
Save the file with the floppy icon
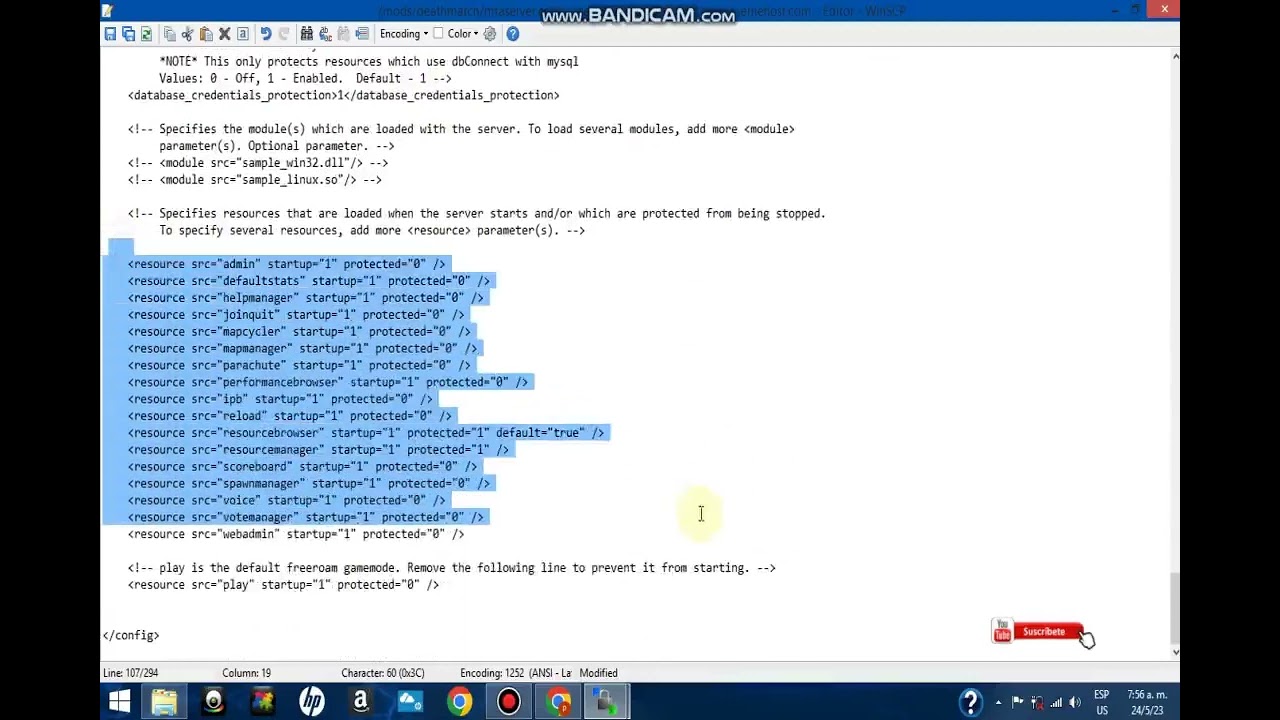(x=110, y=34)
